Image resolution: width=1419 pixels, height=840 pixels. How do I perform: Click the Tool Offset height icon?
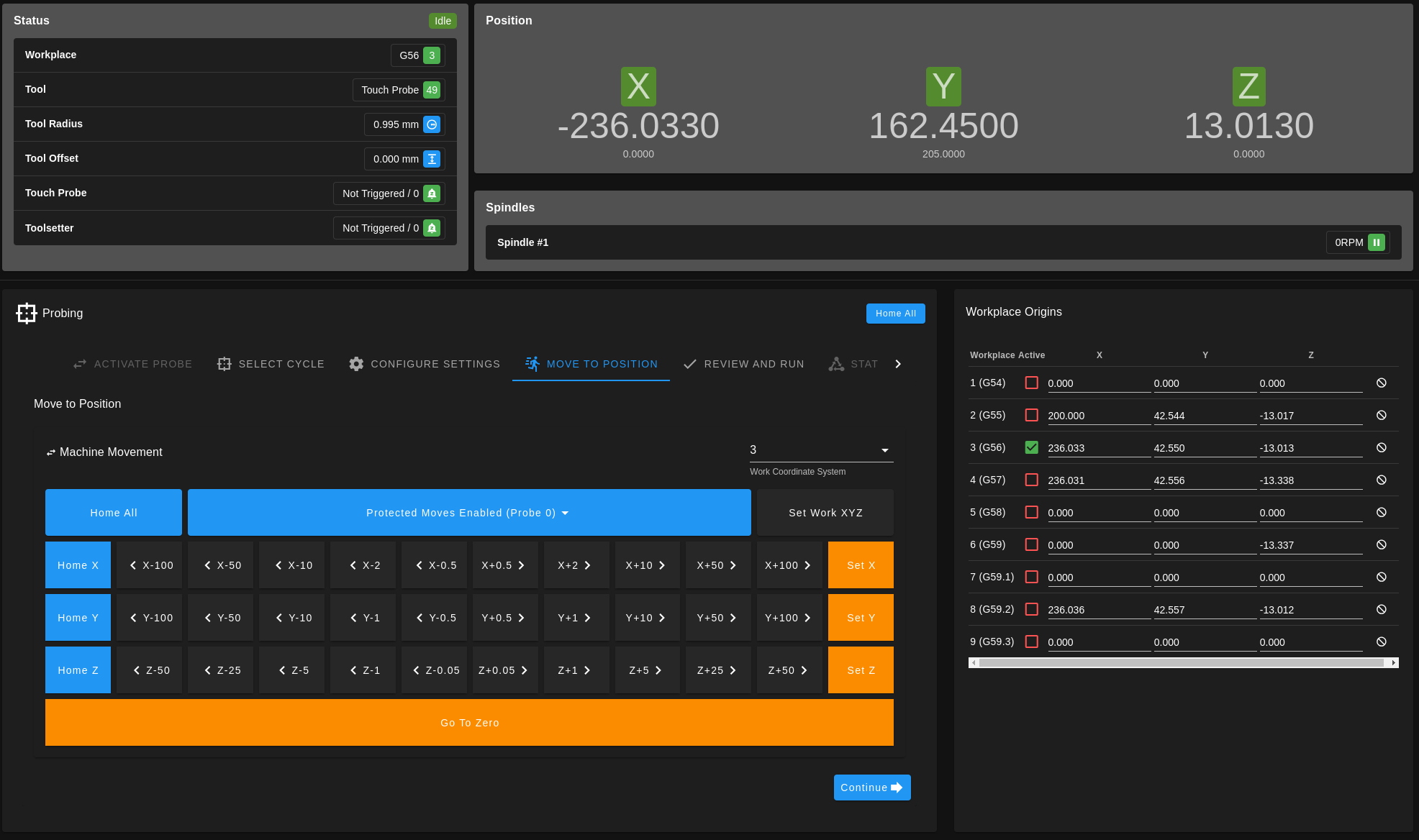coord(432,159)
